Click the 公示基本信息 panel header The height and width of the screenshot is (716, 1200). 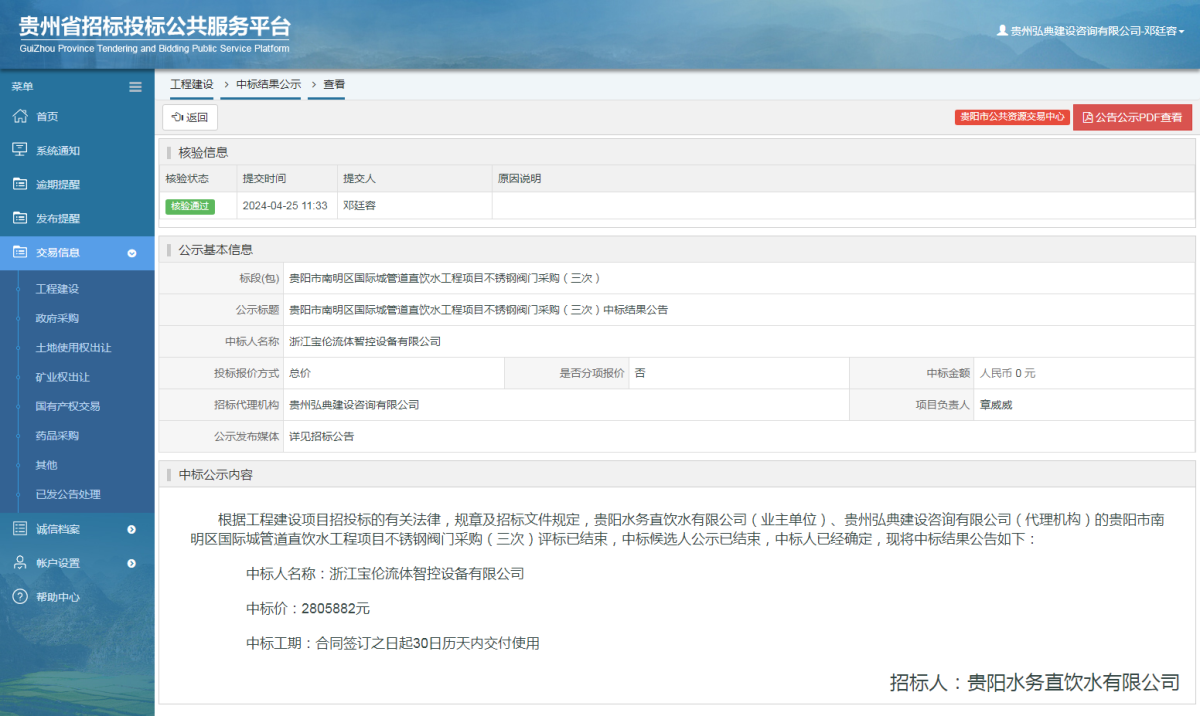(677, 249)
